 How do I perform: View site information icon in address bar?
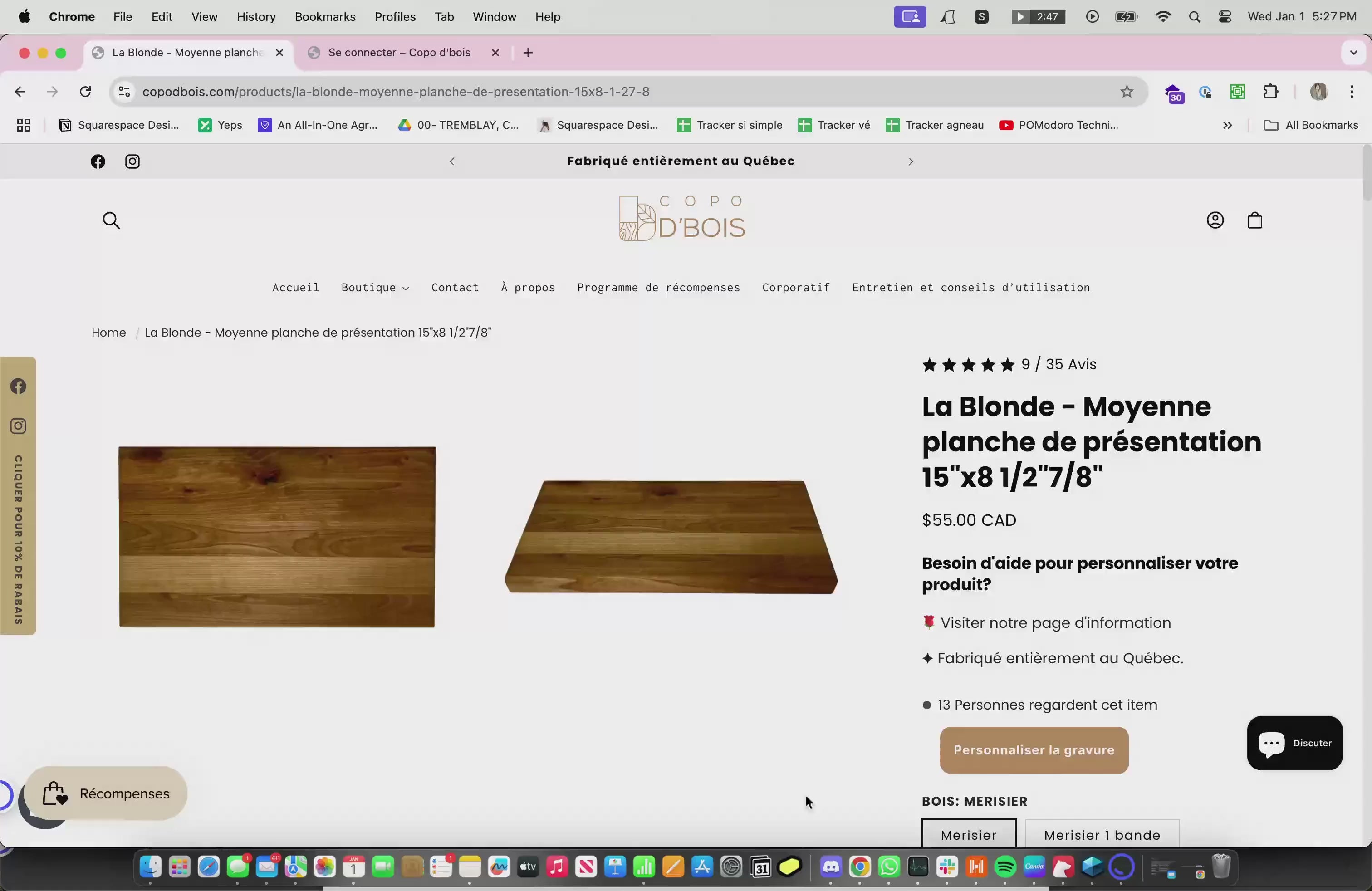(x=124, y=92)
